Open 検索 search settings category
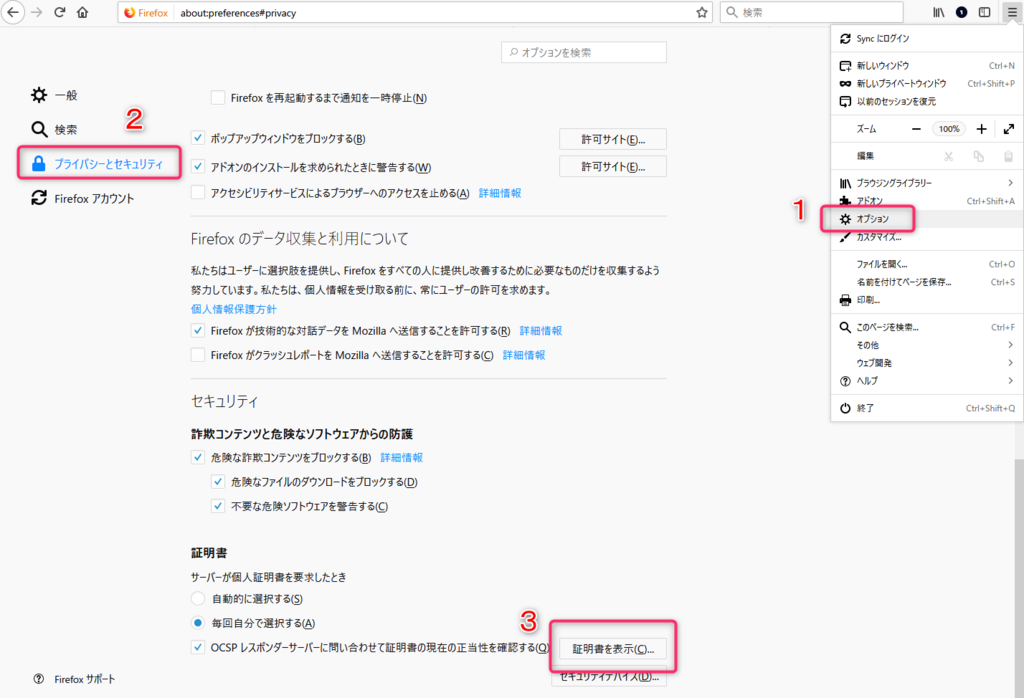The image size is (1024, 698). pyautogui.click(x=54, y=129)
